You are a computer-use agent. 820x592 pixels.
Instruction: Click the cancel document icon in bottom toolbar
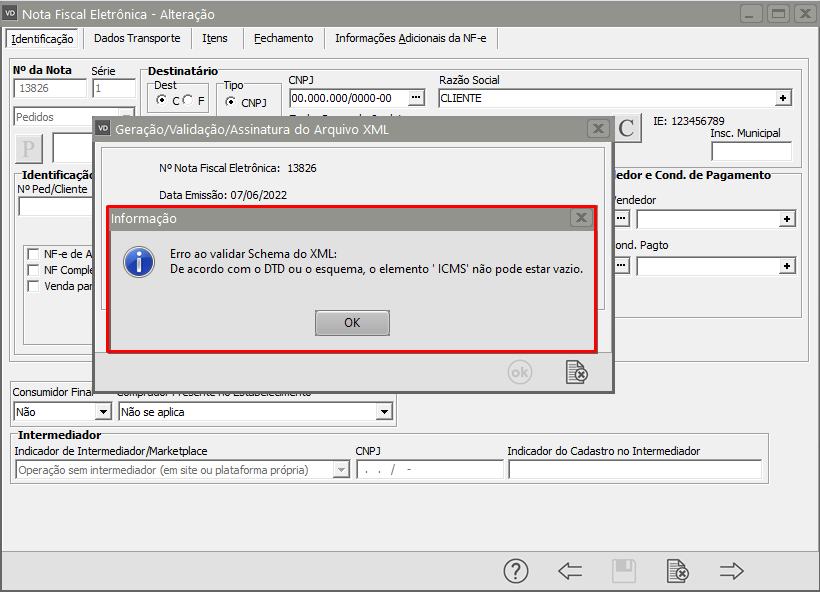click(x=678, y=571)
